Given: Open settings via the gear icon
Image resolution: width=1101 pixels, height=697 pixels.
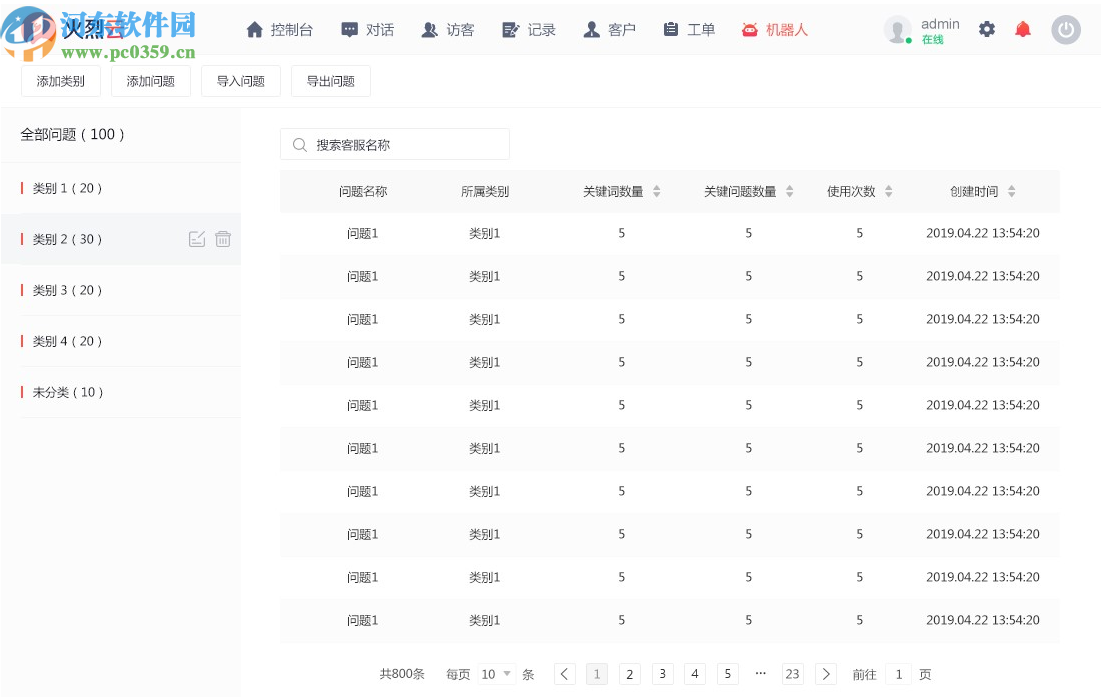Looking at the screenshot, I should 987,29.
